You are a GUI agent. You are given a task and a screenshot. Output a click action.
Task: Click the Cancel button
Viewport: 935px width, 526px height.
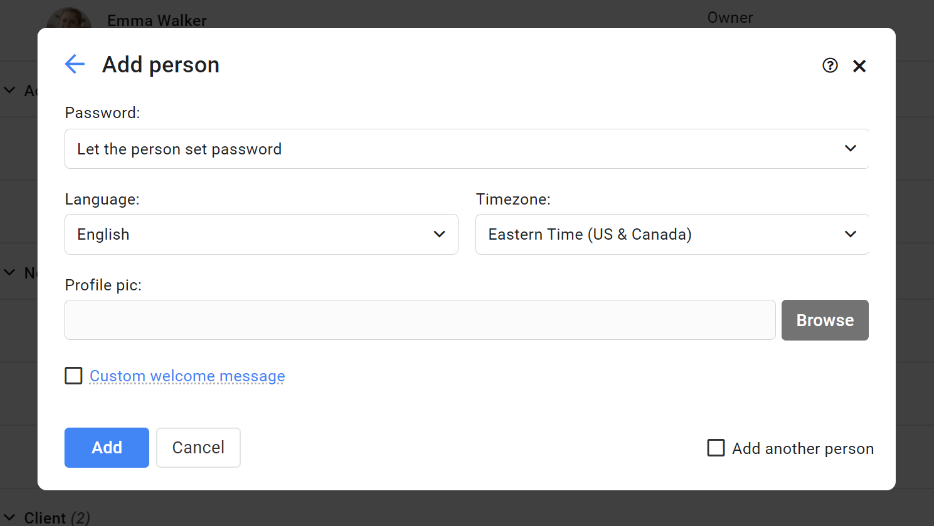(x=198, y=447)
